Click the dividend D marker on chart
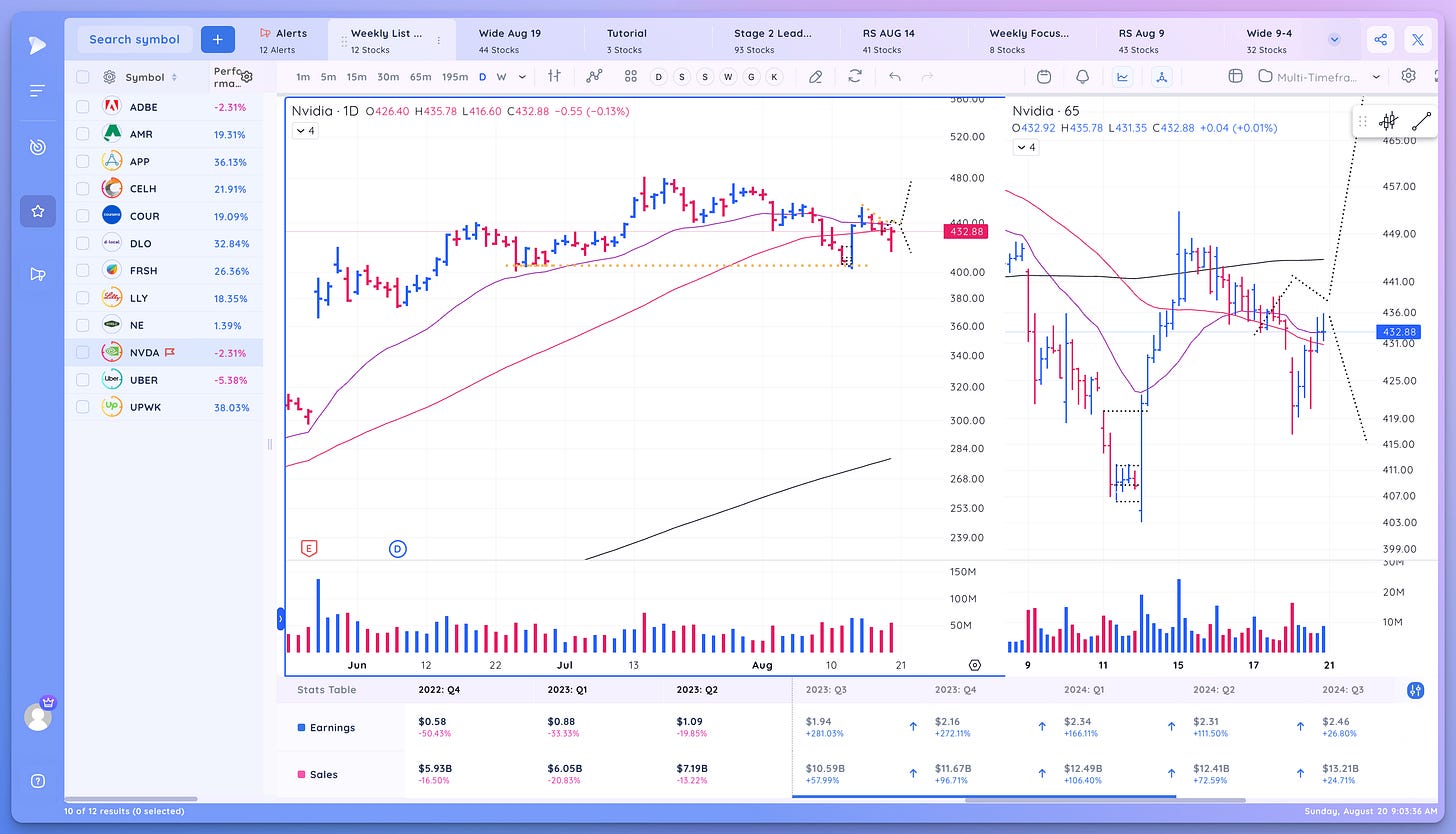Viewport: 1456px width, 834px height. (397, 548)
